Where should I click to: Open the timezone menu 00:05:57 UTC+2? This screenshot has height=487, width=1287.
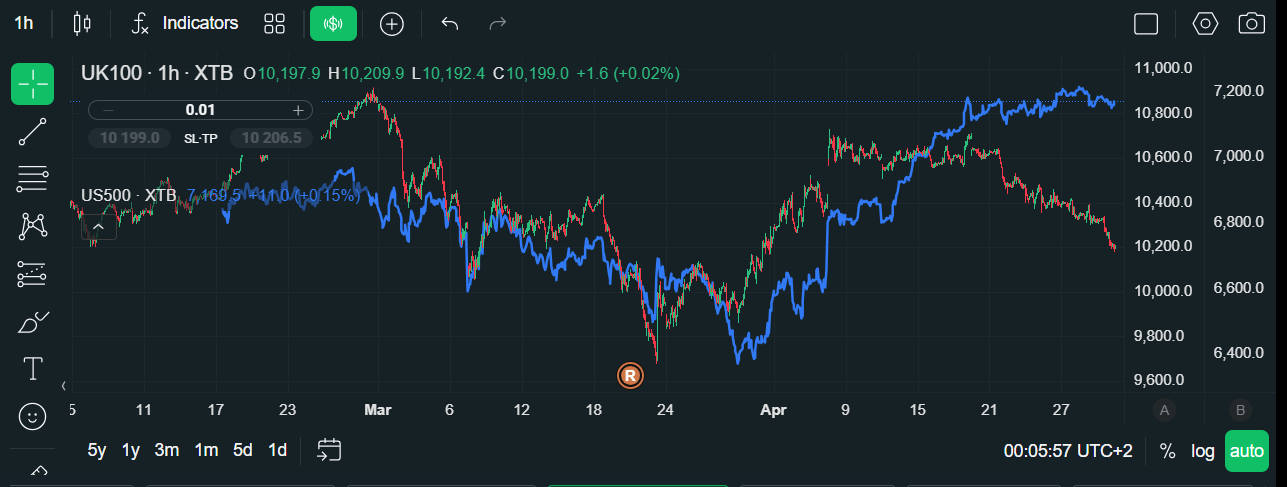pyautogui.click(x=1068, y=451)
